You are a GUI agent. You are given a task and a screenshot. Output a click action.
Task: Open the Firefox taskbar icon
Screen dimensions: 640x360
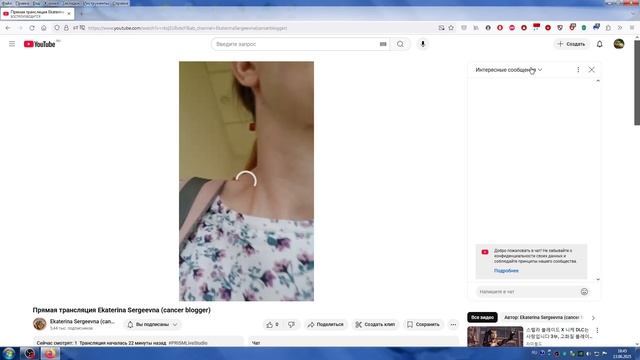50,353
